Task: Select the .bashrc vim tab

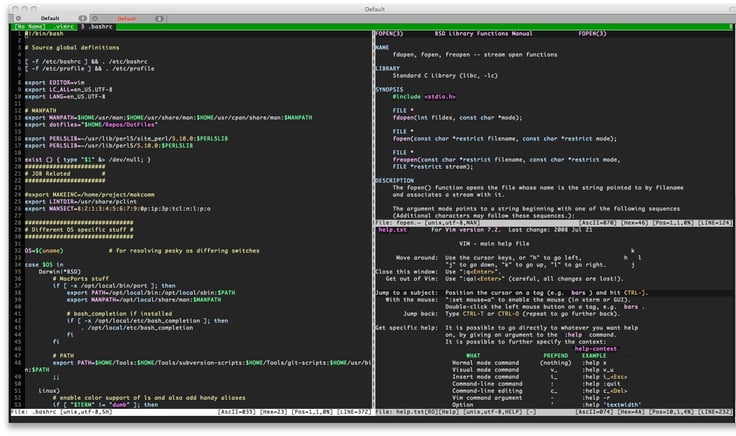Action: coord(97,27)
